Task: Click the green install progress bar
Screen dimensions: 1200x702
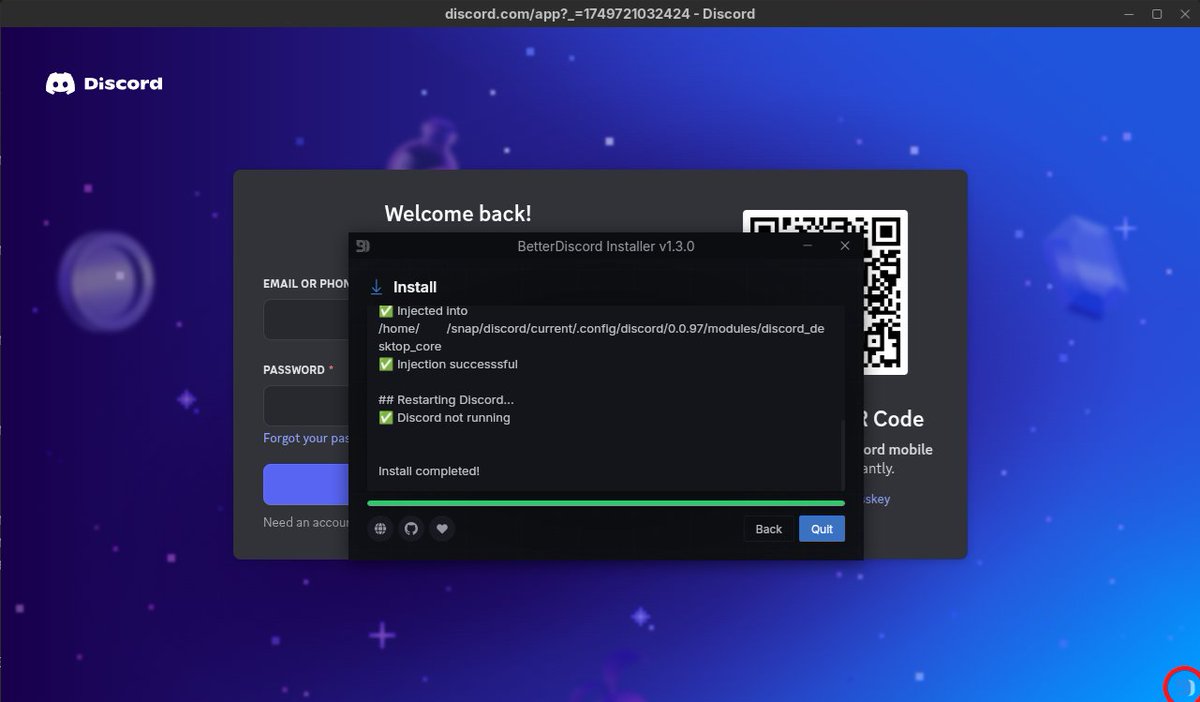Action: [x=606, y=503]
